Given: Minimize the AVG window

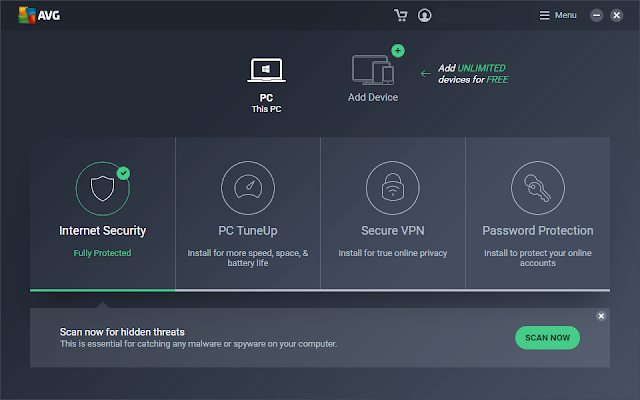Looking at the screenshot, I should tap(596, 16).
